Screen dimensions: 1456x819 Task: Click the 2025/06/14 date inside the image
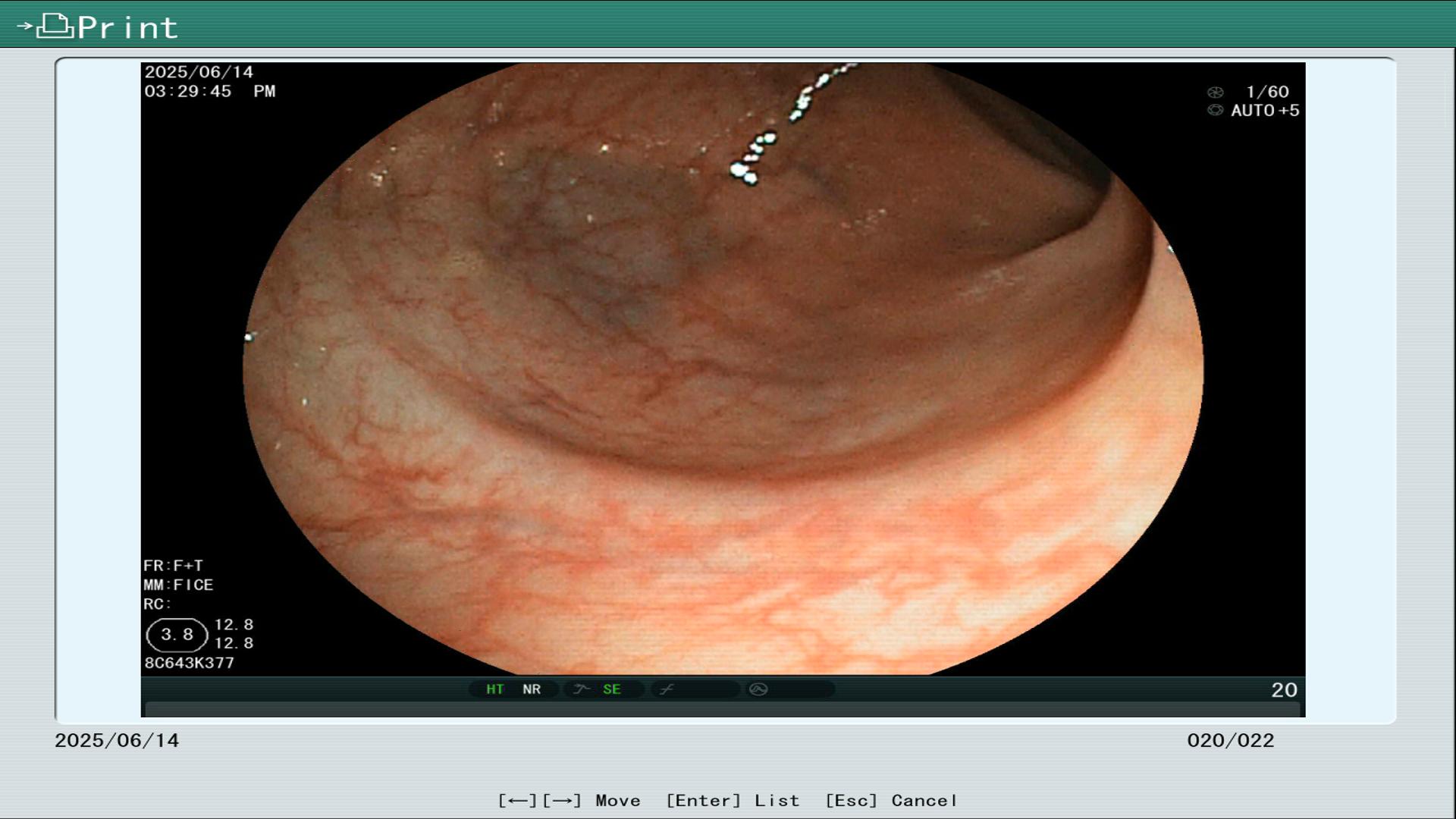[x=199, y=72]
